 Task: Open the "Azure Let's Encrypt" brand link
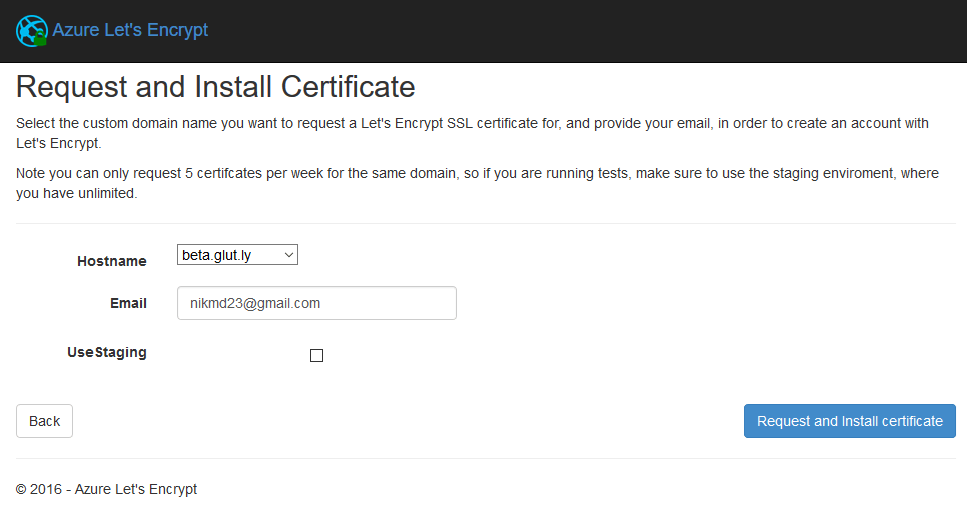(130, 30)
